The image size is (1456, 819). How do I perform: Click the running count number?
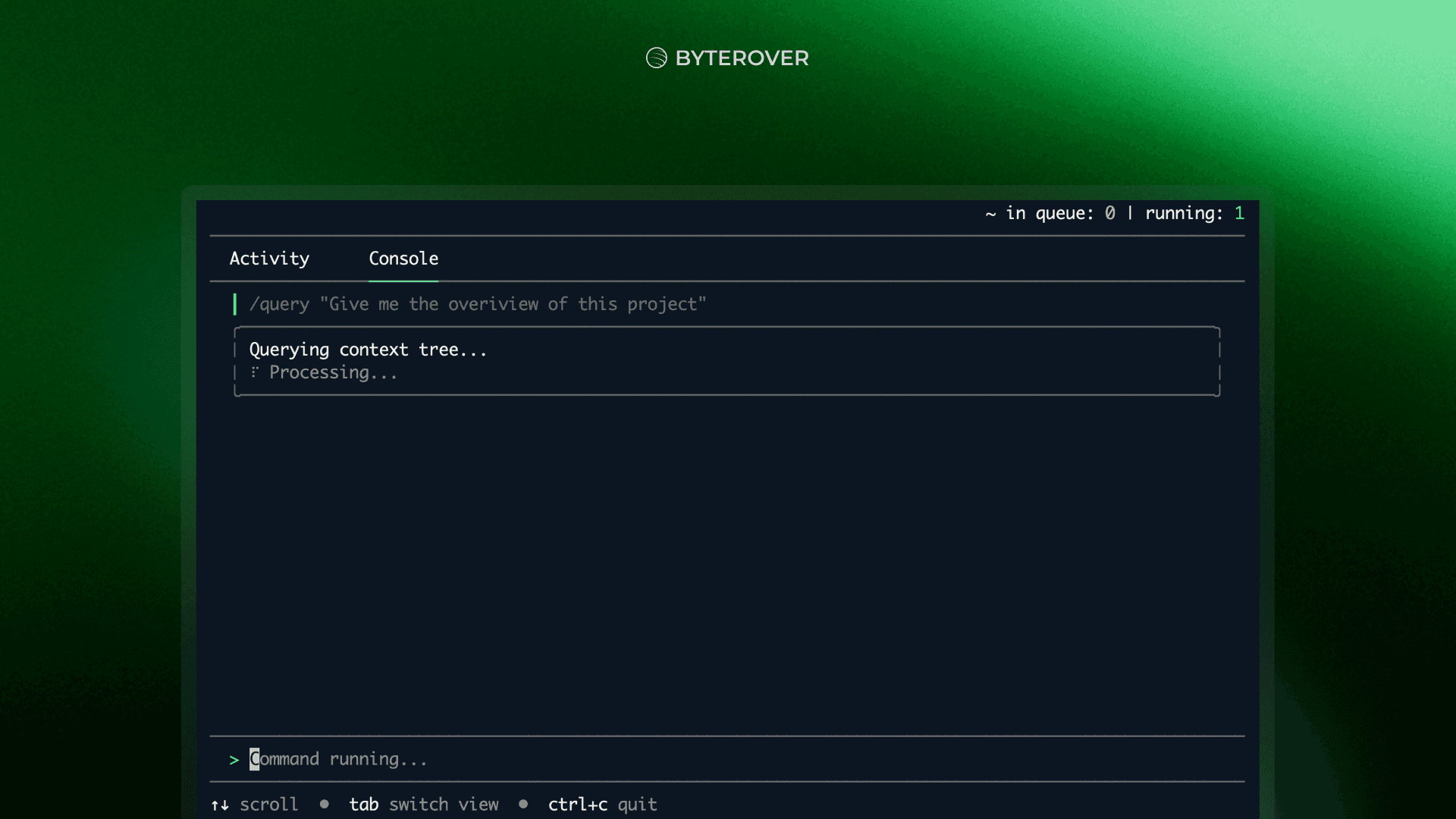click(1239, 213)
